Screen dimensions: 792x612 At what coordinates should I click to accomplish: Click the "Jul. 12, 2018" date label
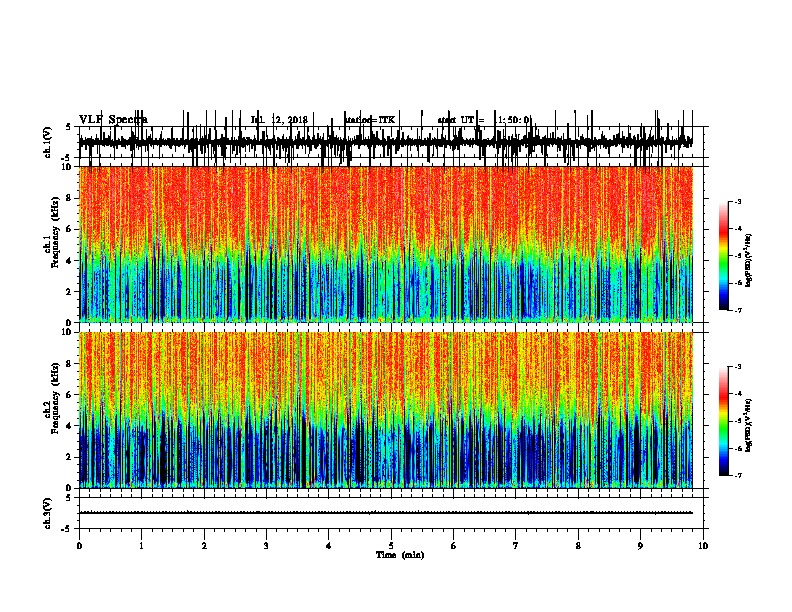pos(279,120)
